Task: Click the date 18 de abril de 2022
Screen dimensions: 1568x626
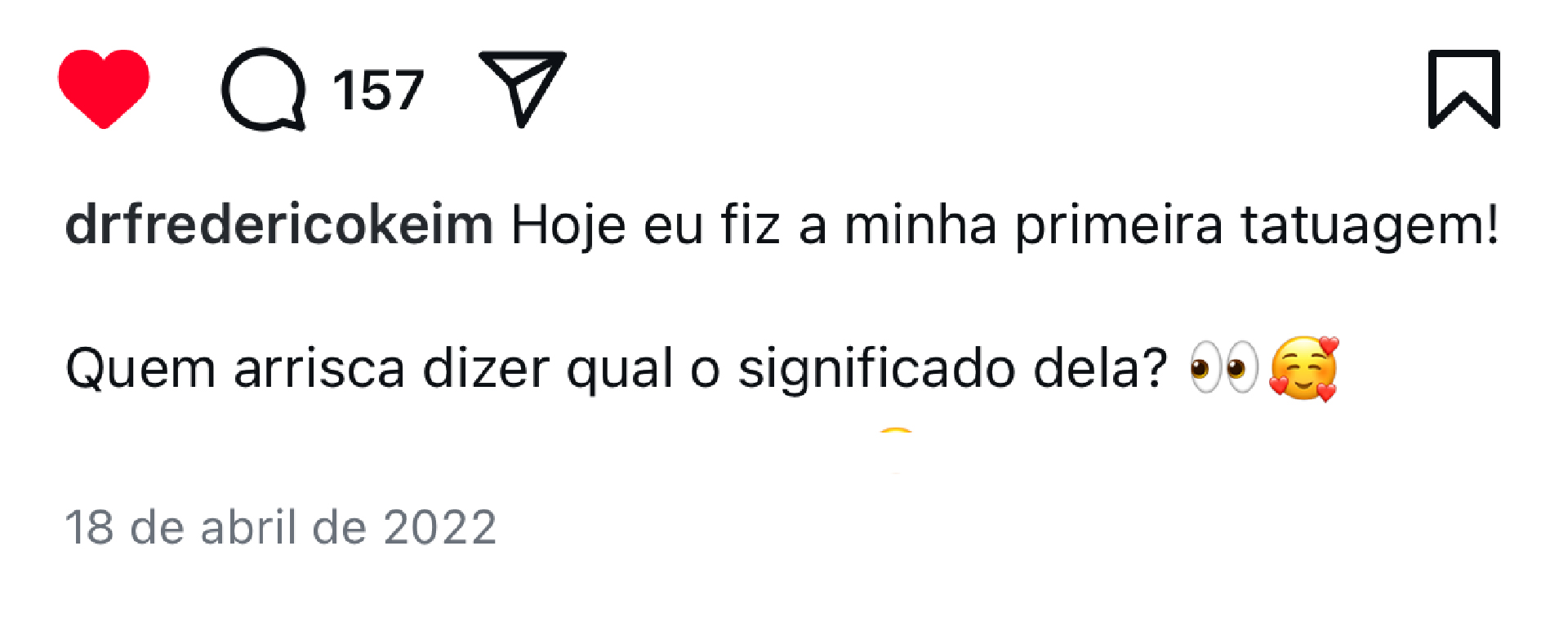Action: coord(281,527)
